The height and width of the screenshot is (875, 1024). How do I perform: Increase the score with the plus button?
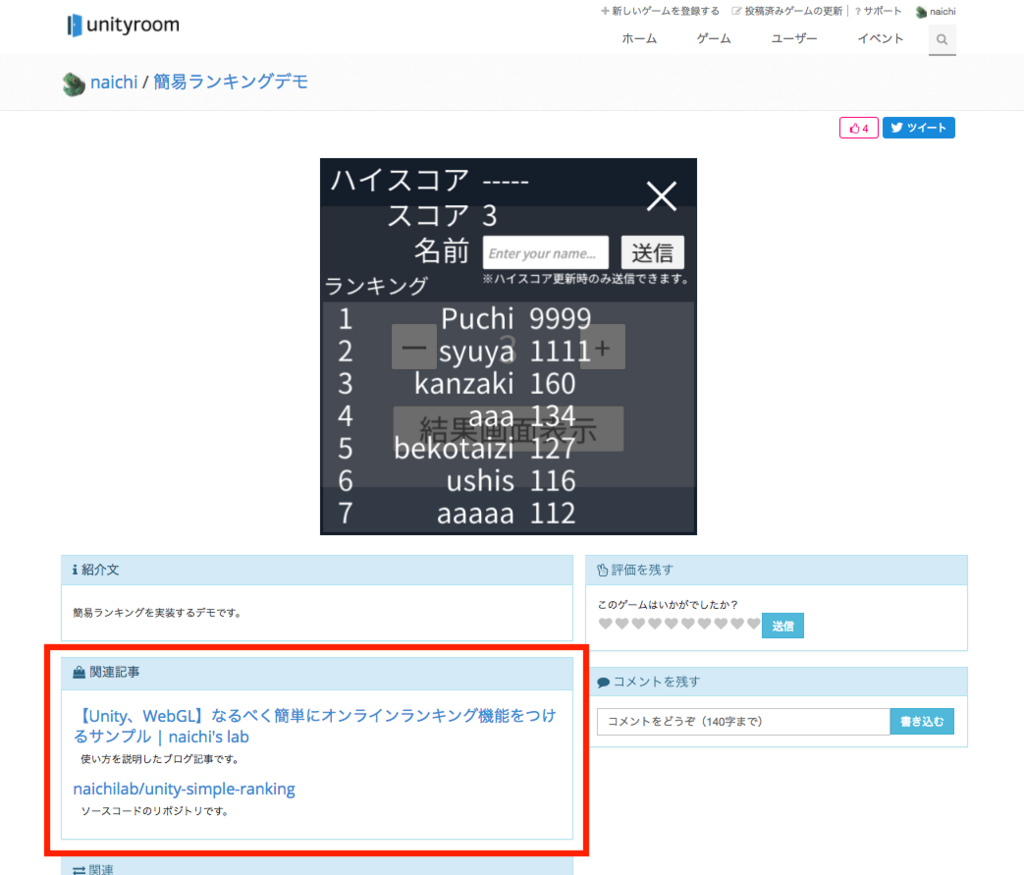click(602, 347)
